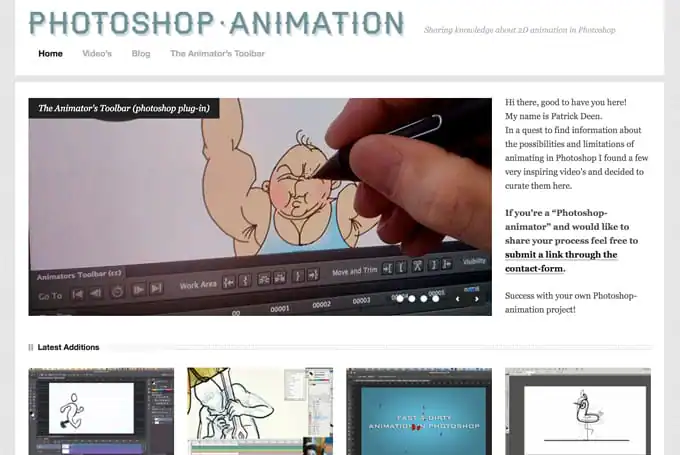
Task: Open the sketched figure drawing thumbnail
Action: tap(260, 411)
